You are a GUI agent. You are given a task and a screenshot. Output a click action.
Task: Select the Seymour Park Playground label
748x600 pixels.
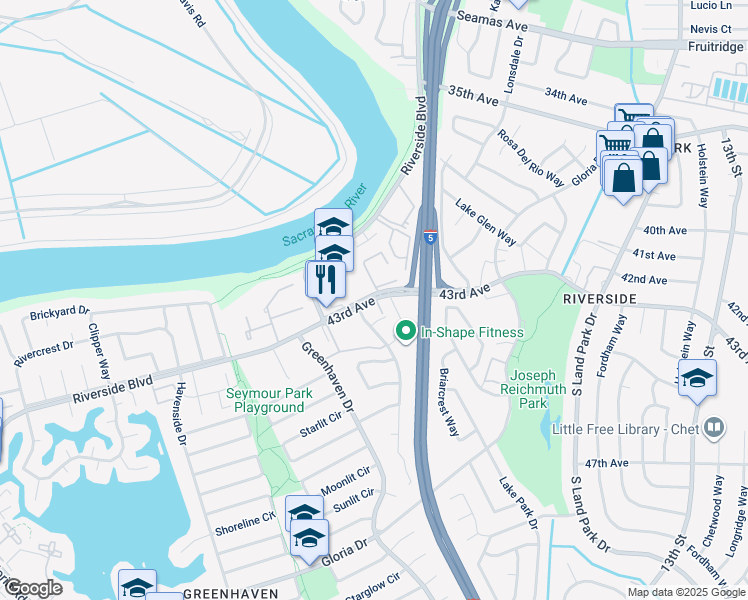click(269, 400)
